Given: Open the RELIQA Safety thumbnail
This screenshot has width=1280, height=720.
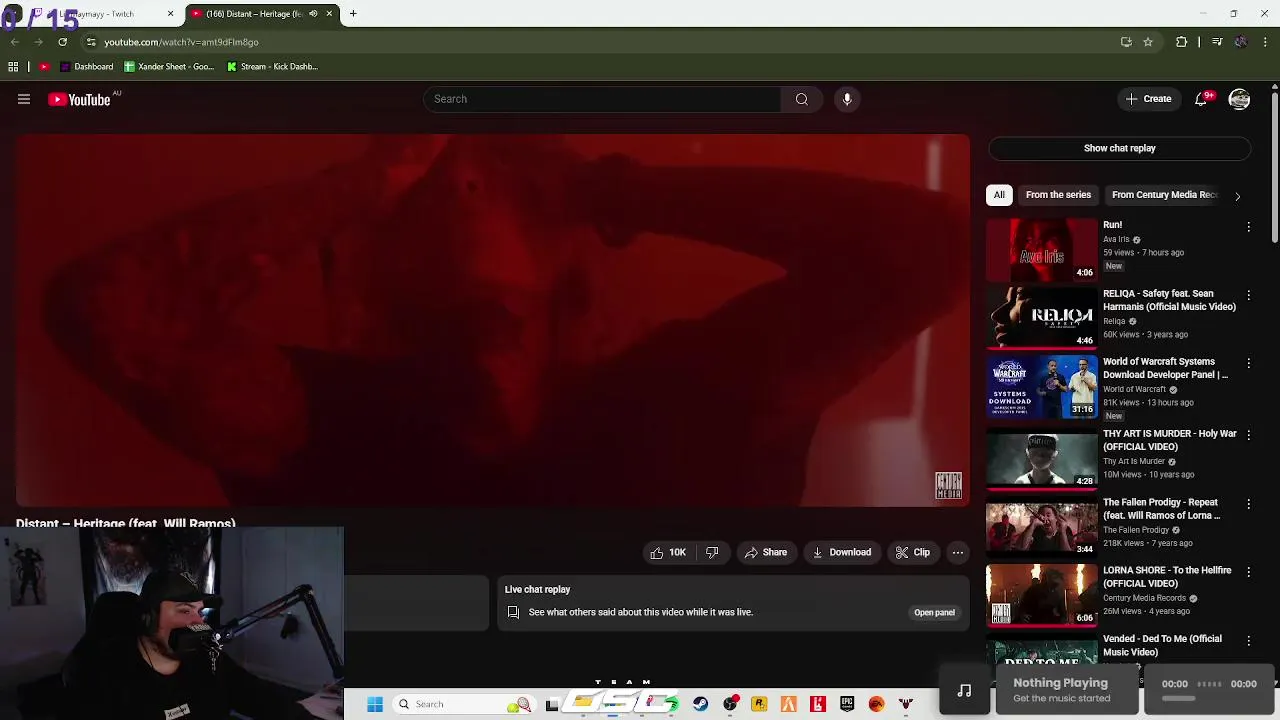Looking at the screenshot, I should click(x=1041, y=317).
